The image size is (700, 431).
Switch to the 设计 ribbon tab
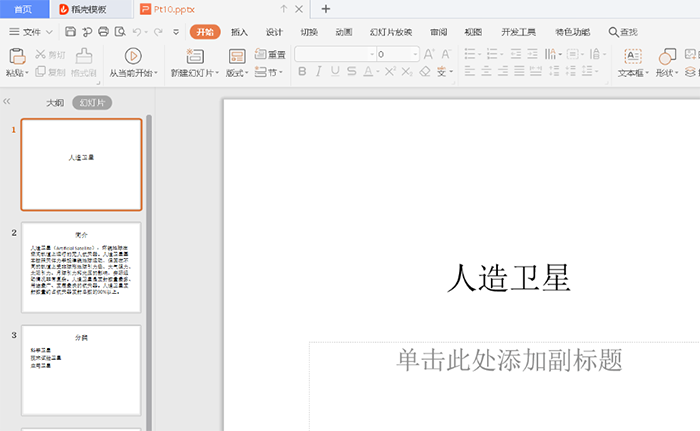coord(274,32)
